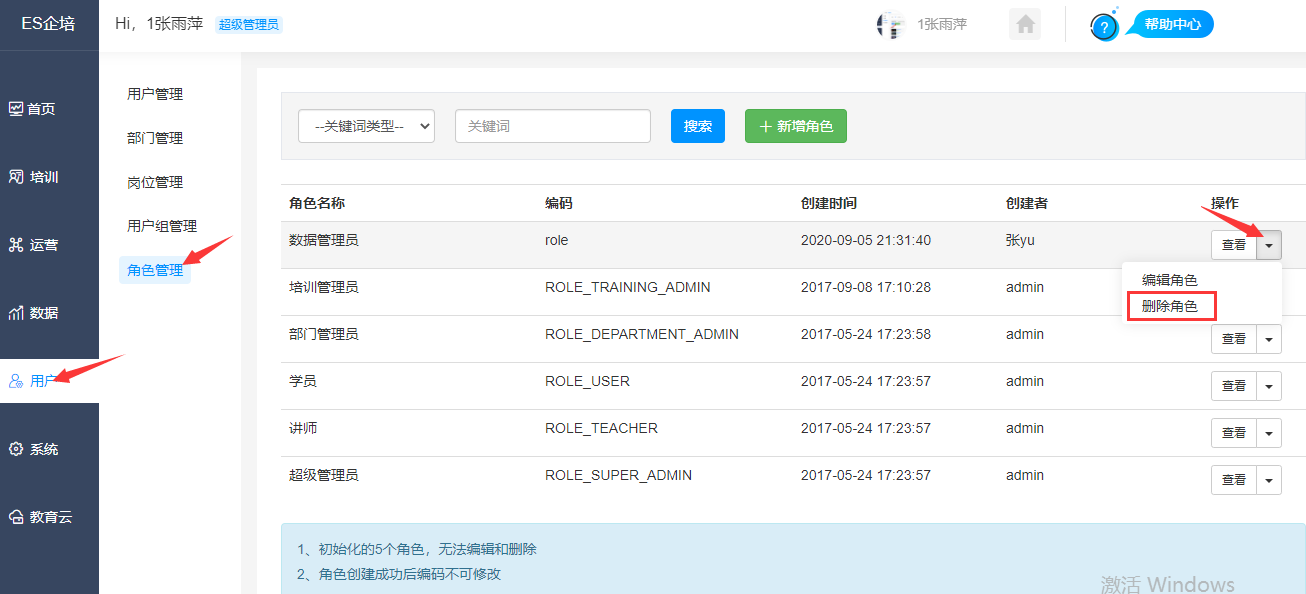The image size is (1306, 594).
Task: Select 角色管理 submenu item
Action: 155,270
